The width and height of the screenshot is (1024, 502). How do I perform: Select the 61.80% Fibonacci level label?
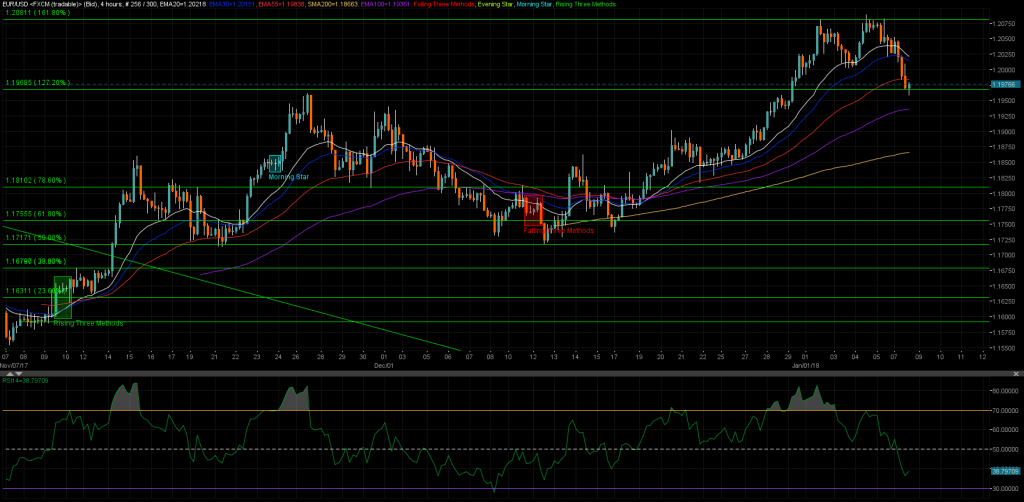click(35, 214)
